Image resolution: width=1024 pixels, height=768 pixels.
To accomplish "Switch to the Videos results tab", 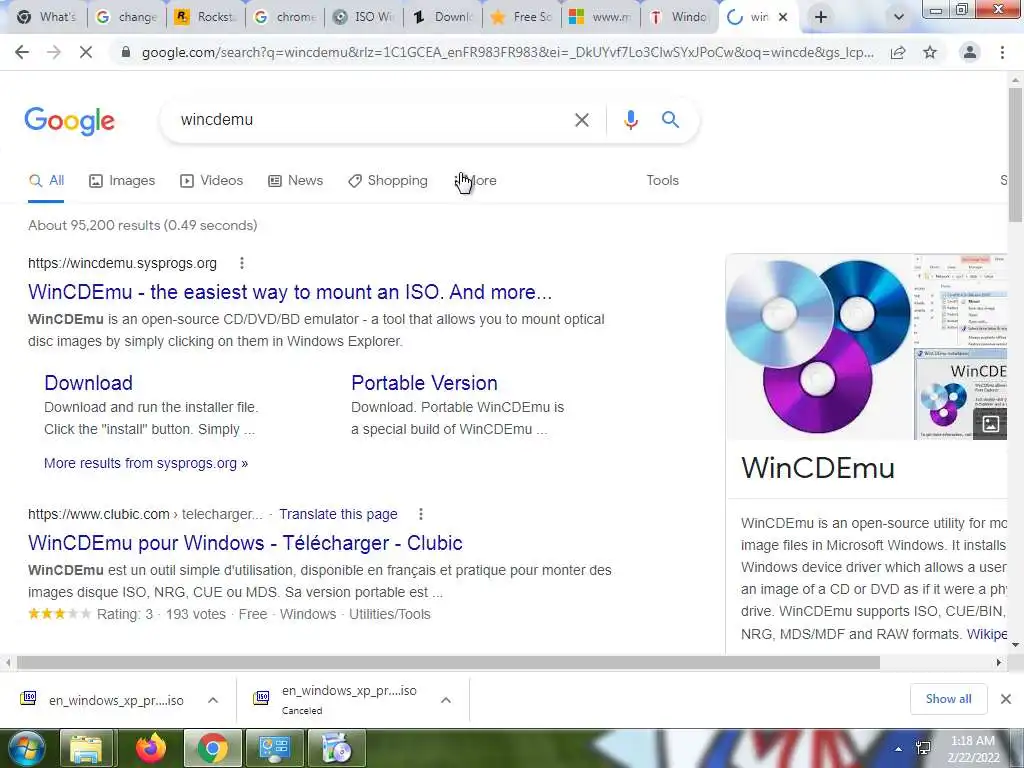I will tap(212, 180).
